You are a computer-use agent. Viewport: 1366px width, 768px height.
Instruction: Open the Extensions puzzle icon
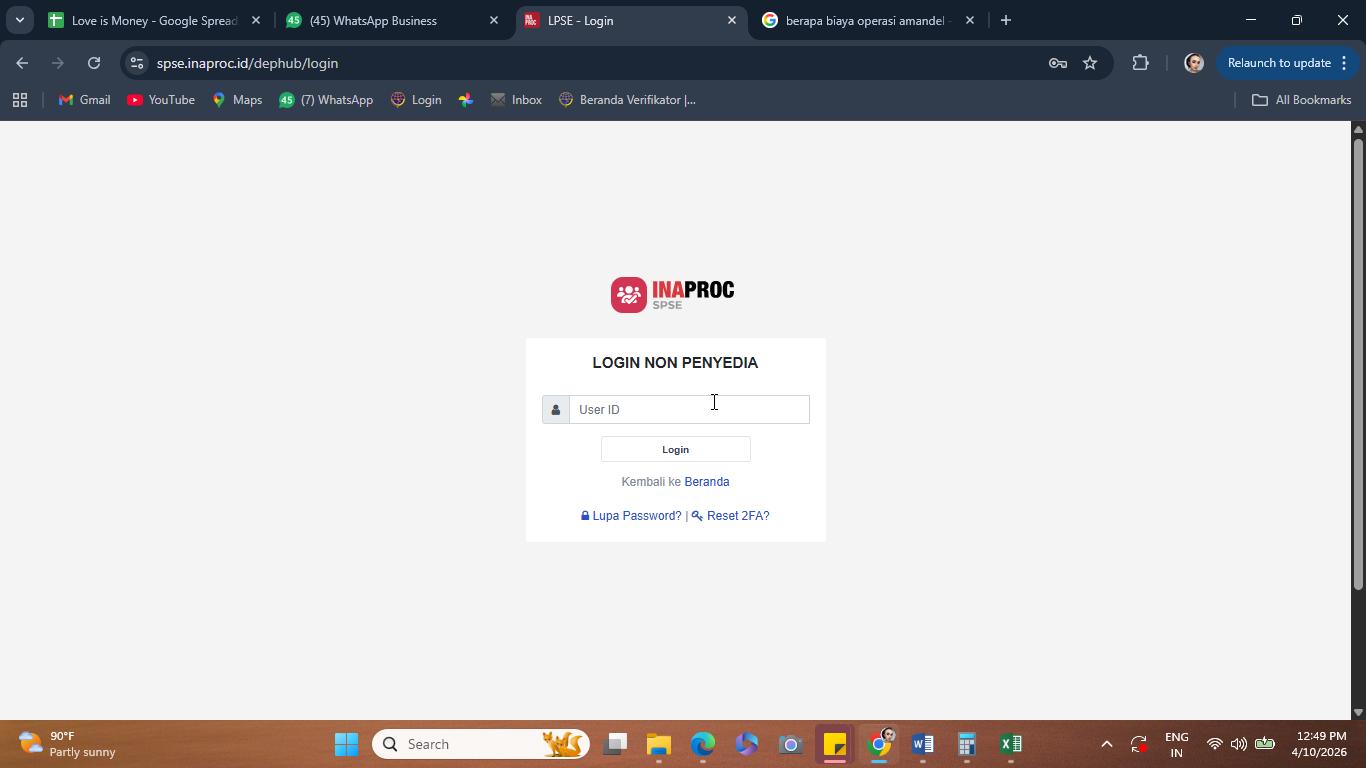1141,63
